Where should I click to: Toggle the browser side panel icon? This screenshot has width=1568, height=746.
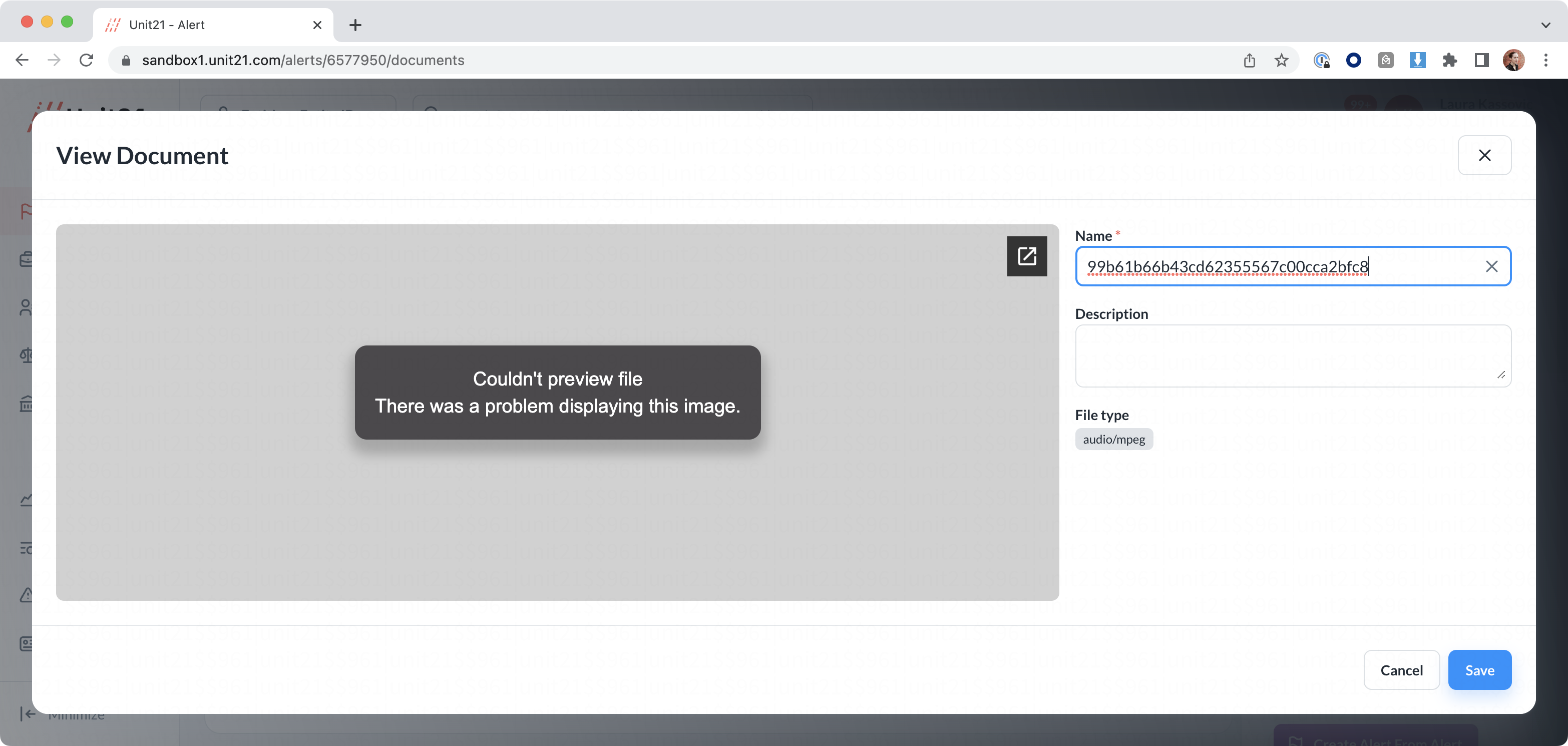1481,60
